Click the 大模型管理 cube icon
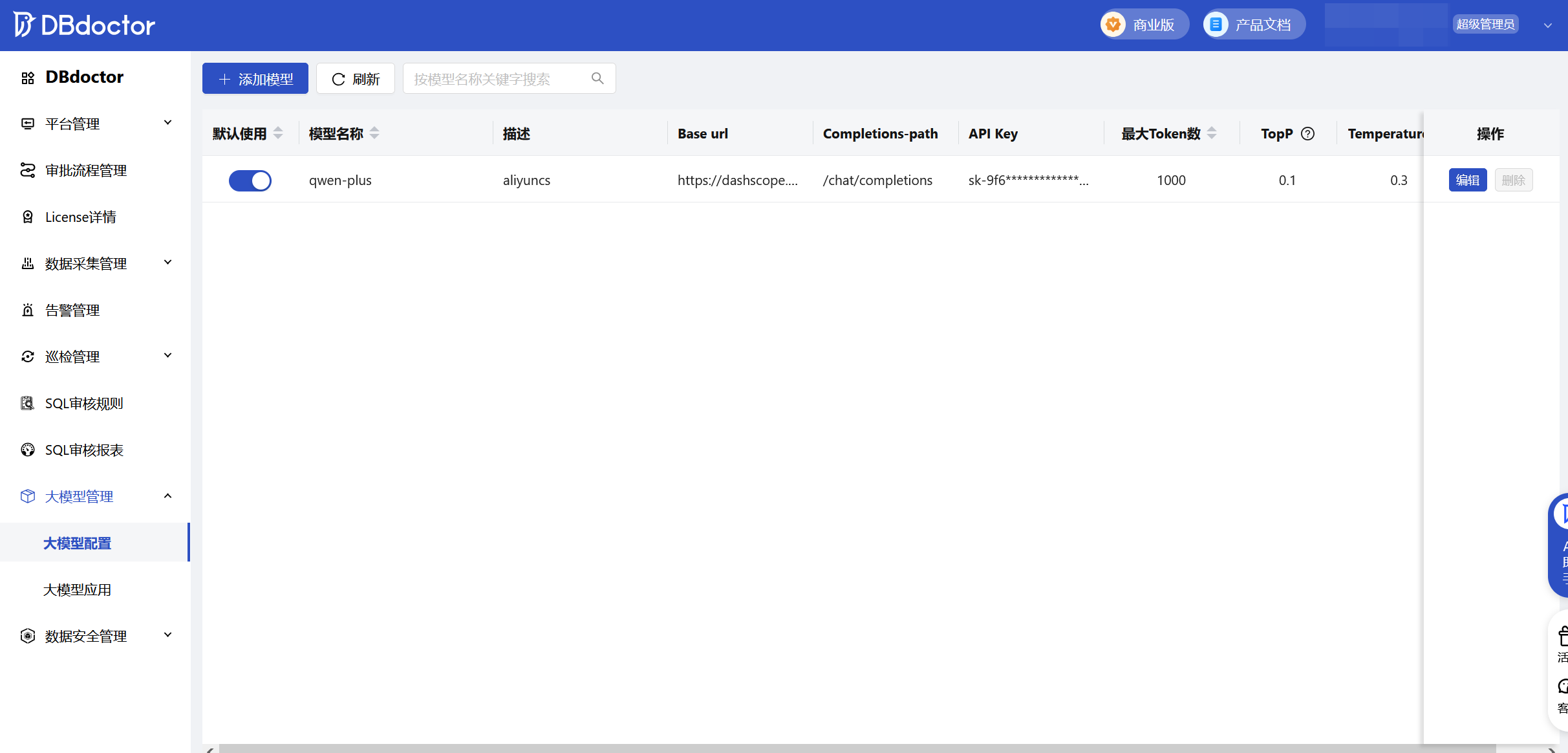The width and height of the screenshot is (1568, 753). pos(28,496)
